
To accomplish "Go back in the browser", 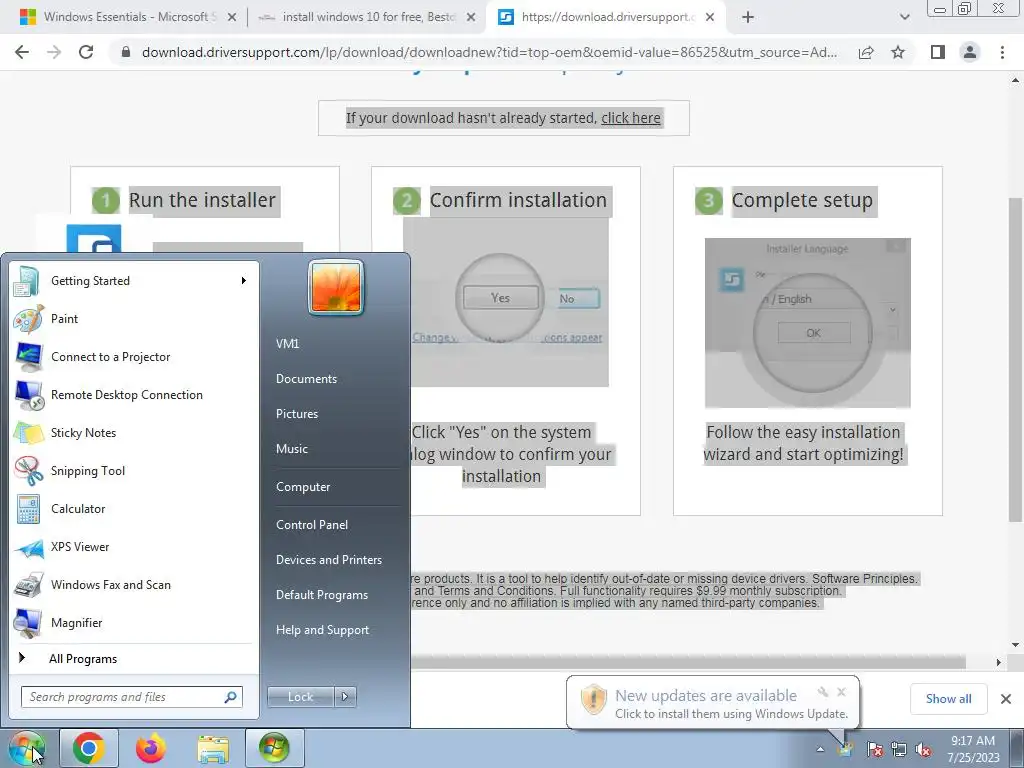I will tap(22, 52).
